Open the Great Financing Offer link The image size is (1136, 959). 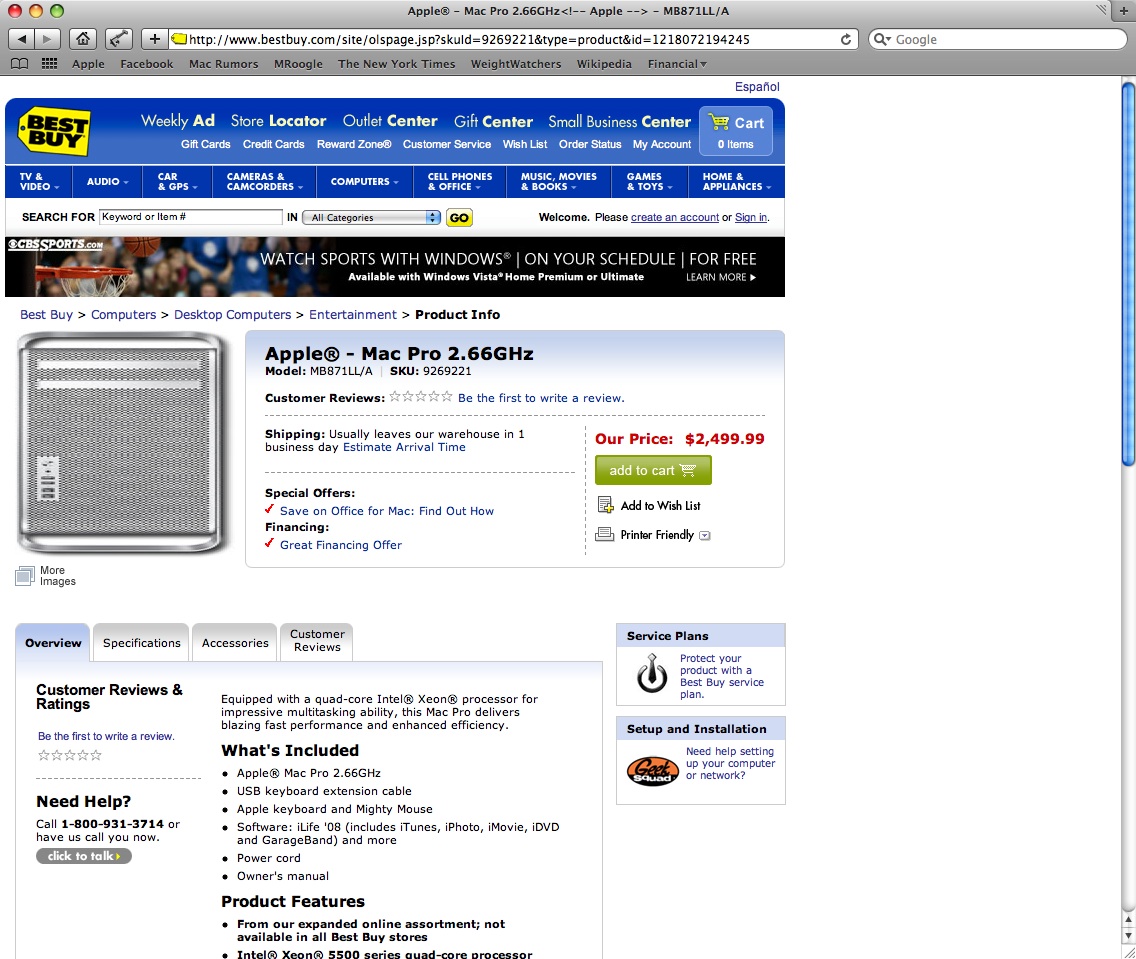pyautogui.click(x=341, y=545)
